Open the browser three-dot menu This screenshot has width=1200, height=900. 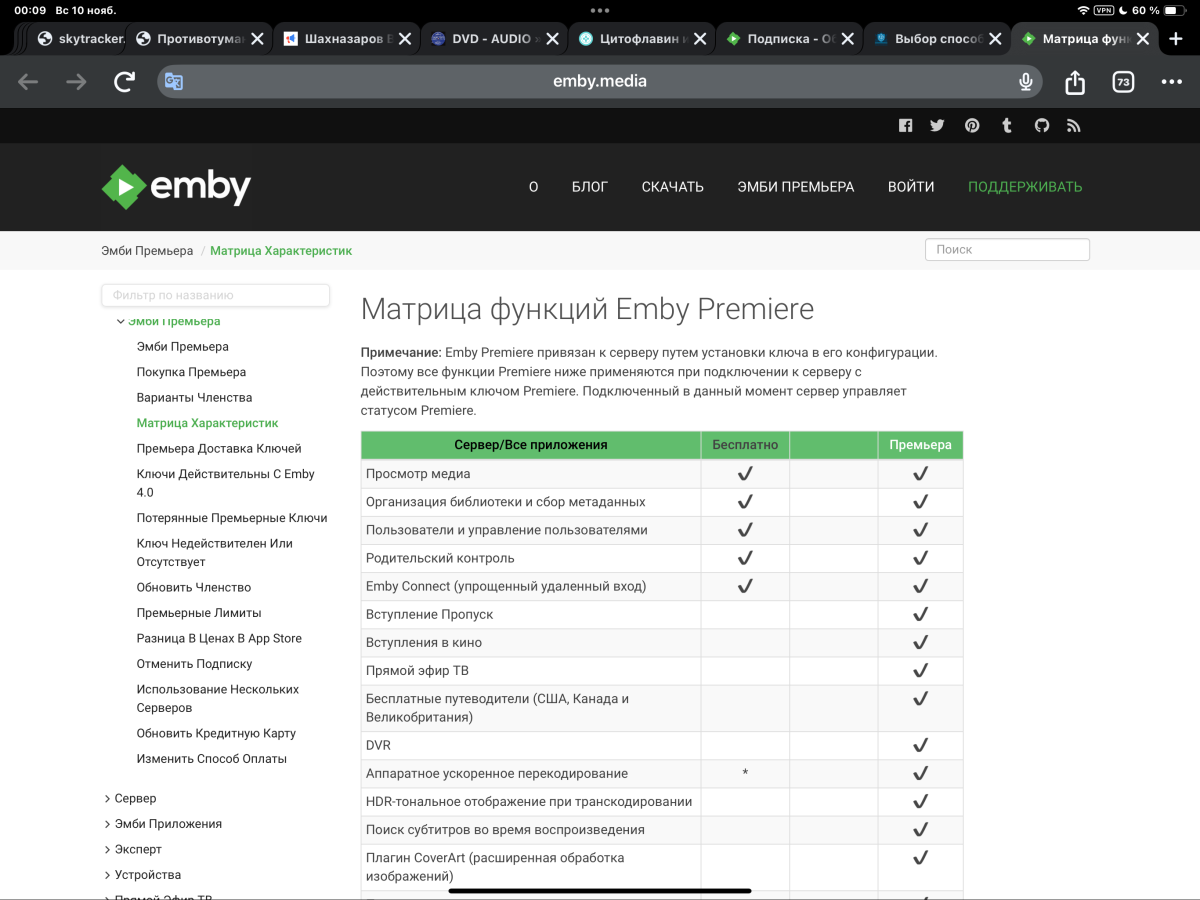[x=1171, y=82]
